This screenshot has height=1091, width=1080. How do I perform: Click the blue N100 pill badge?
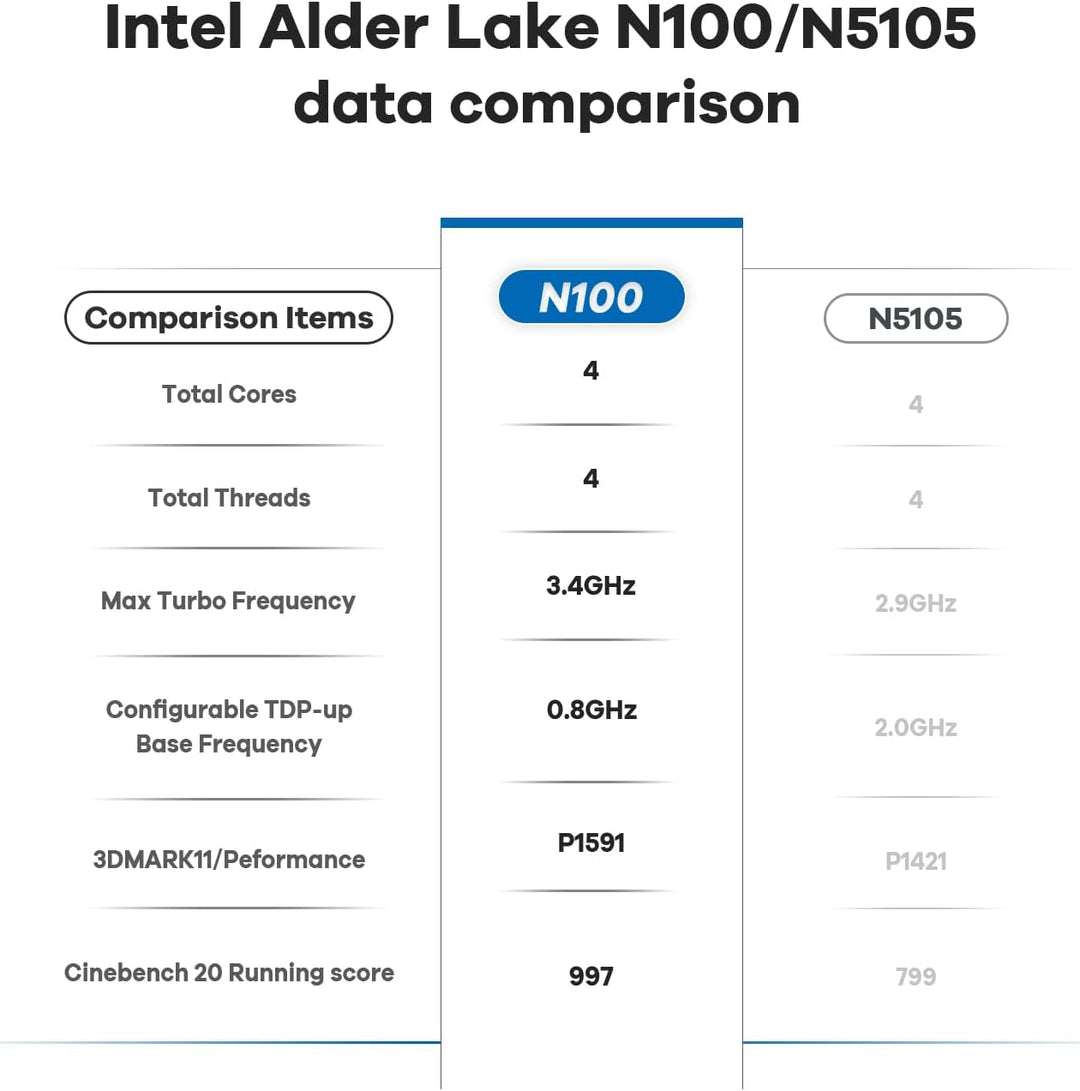[591, 297]
